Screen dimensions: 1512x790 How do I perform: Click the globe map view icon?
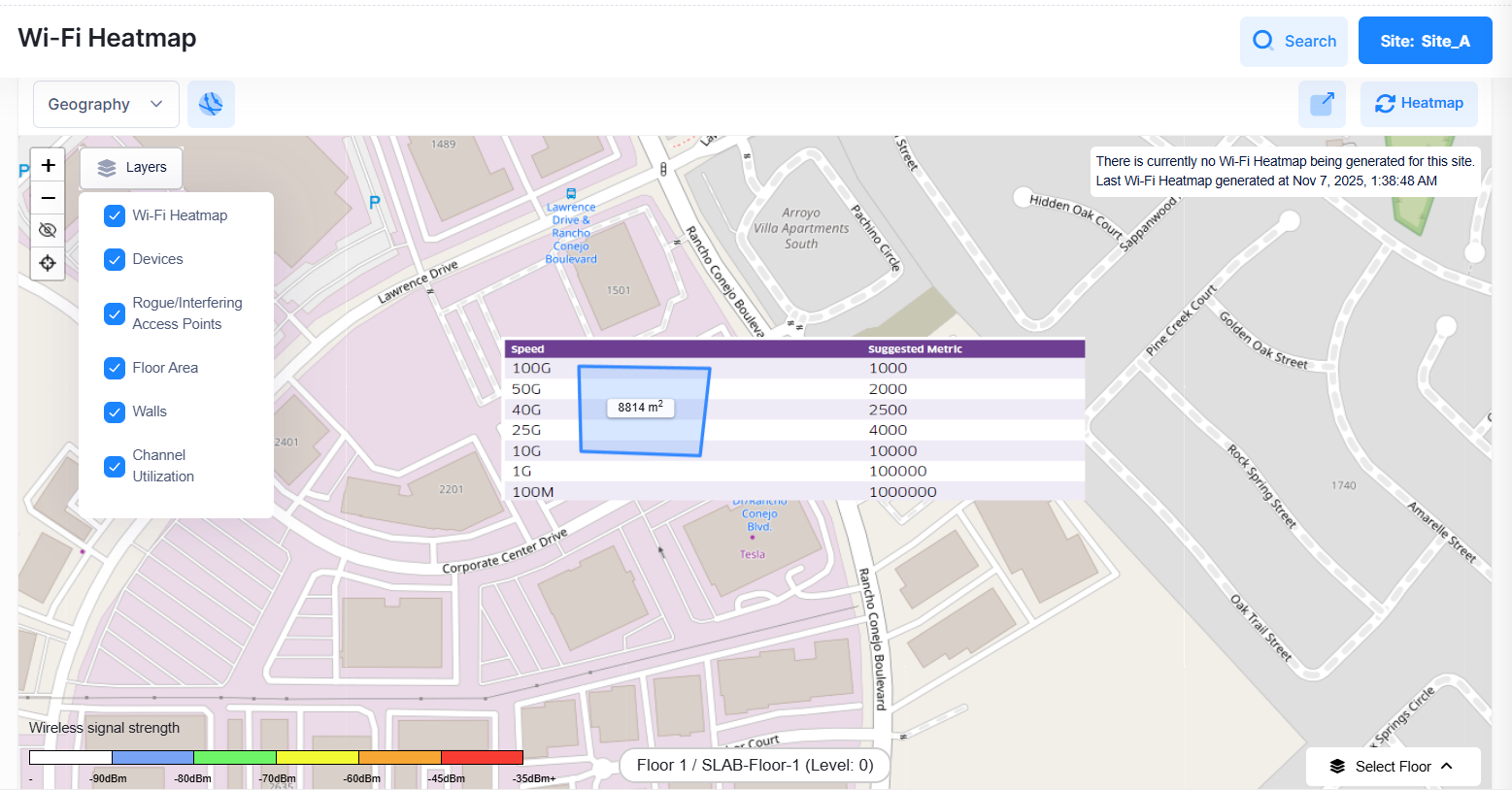211,104
